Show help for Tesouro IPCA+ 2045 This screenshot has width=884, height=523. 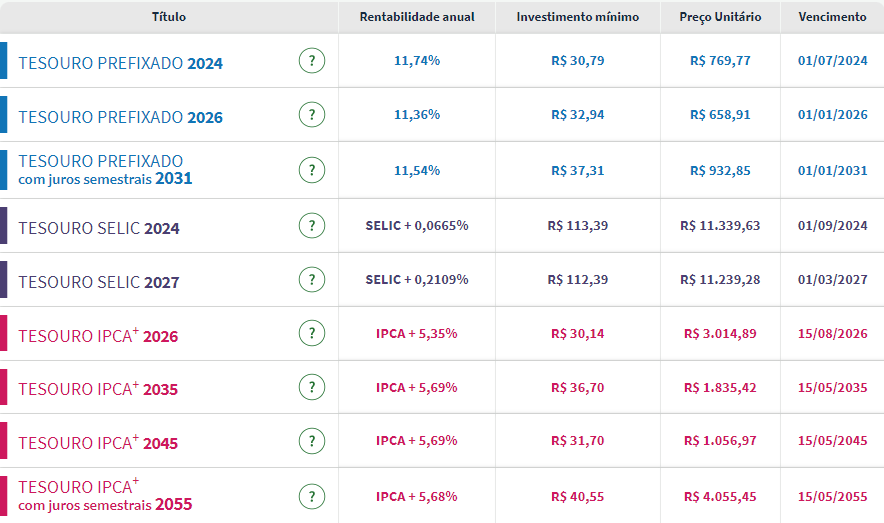pos(312,441)
